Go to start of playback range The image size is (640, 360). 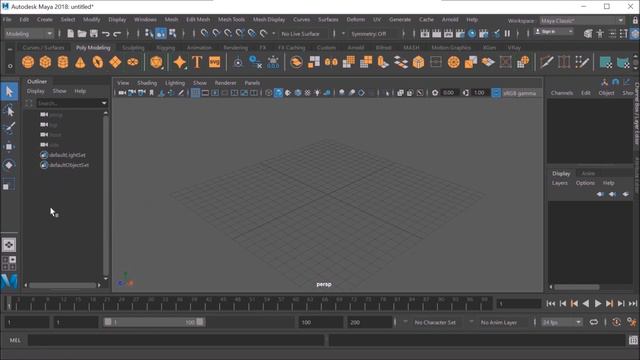click(x=551, y=303)
